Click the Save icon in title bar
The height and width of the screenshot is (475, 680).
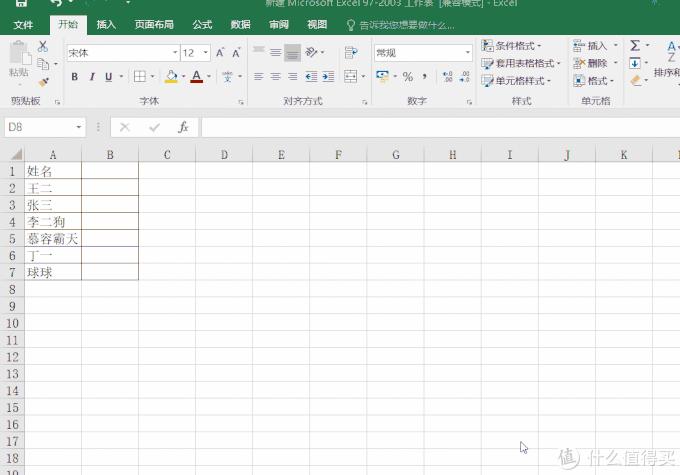[x=21, y=3]
